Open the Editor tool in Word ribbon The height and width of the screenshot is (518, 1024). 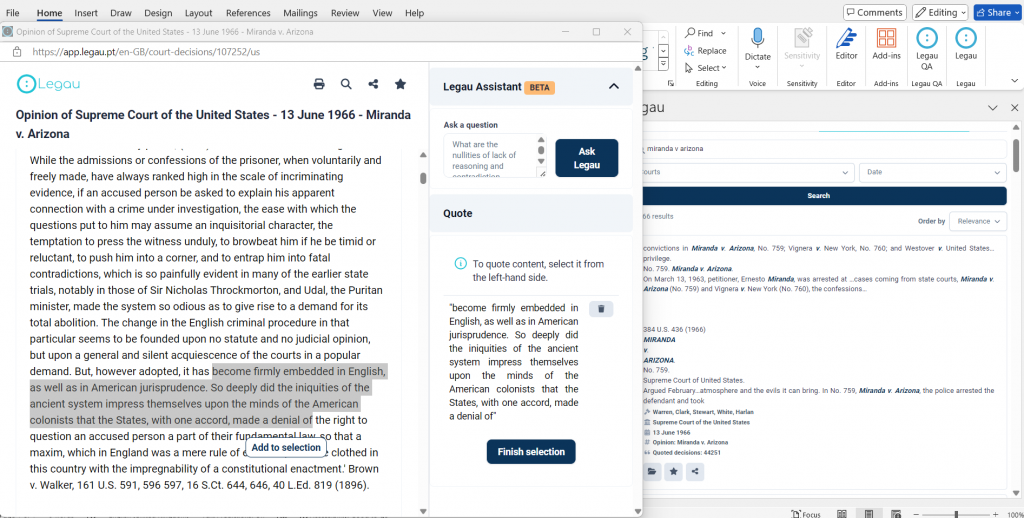click(846, 44)
